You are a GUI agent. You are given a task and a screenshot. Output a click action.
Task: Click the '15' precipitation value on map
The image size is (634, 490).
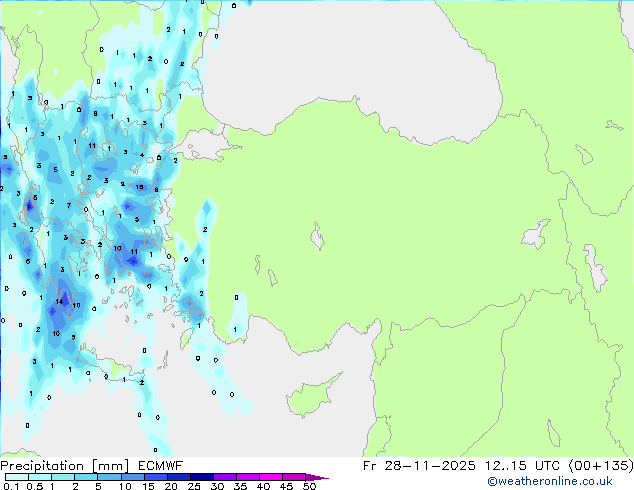pyautogui.click(x=139, y=187)
